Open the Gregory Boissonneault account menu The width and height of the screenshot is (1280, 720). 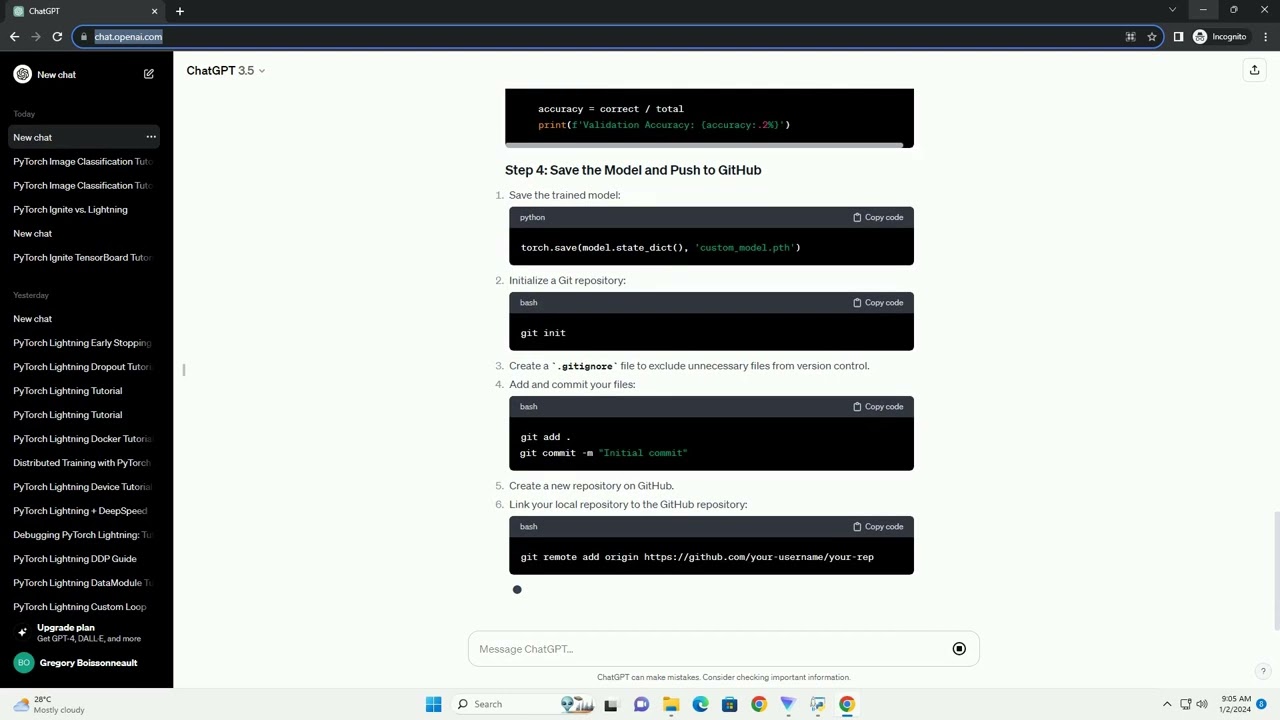point(86,662)
